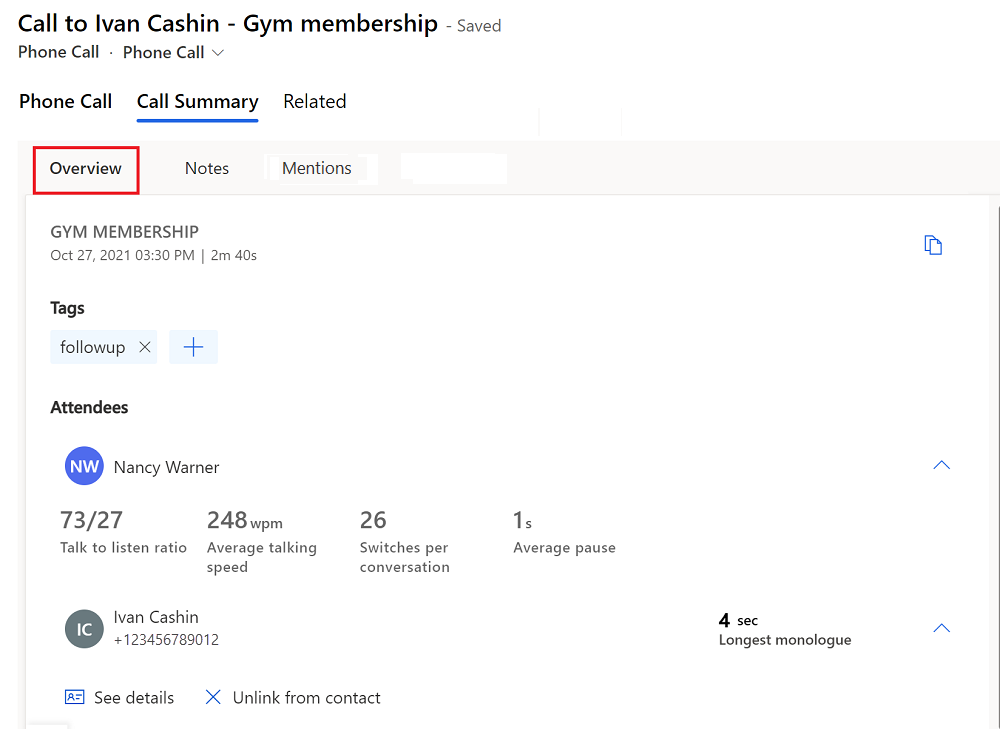Click Ivan Cashin's IC avatar
1000x729 pixels.
pyautogui.click(x=84, y=628)
